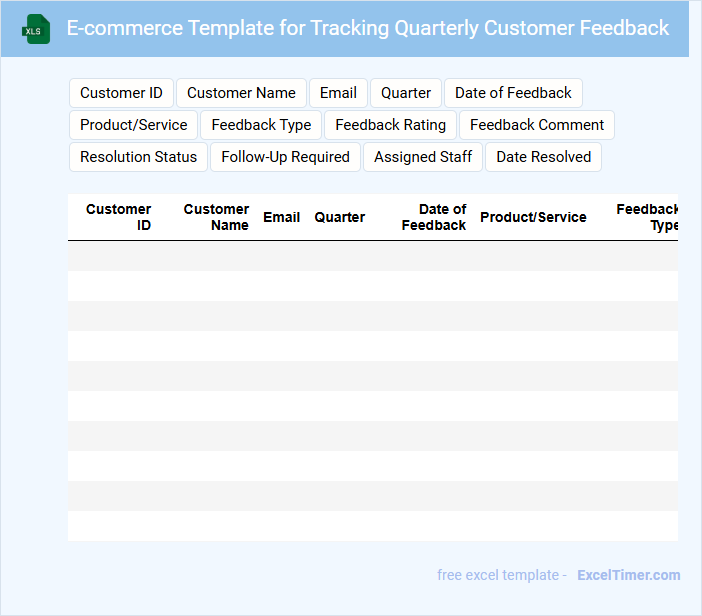Screen dimensions: 702x616
Task: Click the green XLS file icon
Action: pyautogui.click(x=36, y=29)
